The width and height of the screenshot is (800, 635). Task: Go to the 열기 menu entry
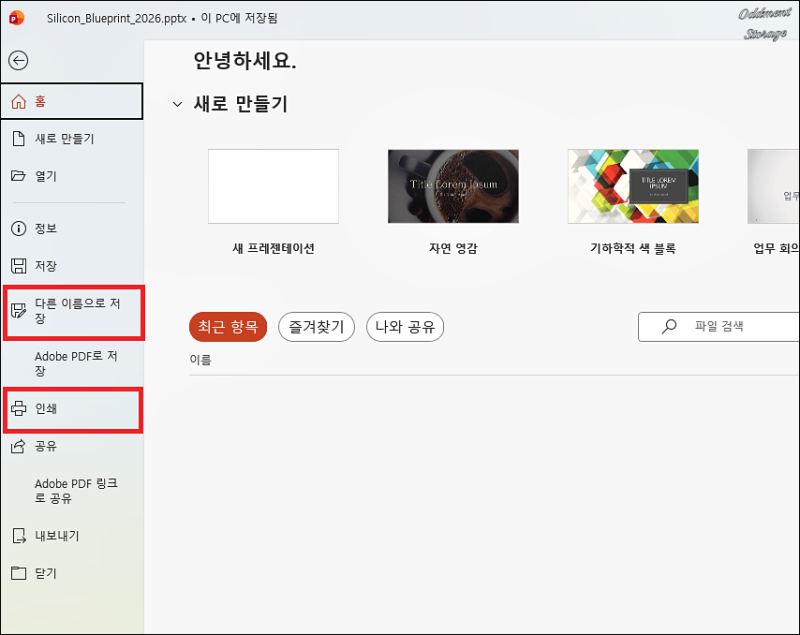[x=72, y=176]
